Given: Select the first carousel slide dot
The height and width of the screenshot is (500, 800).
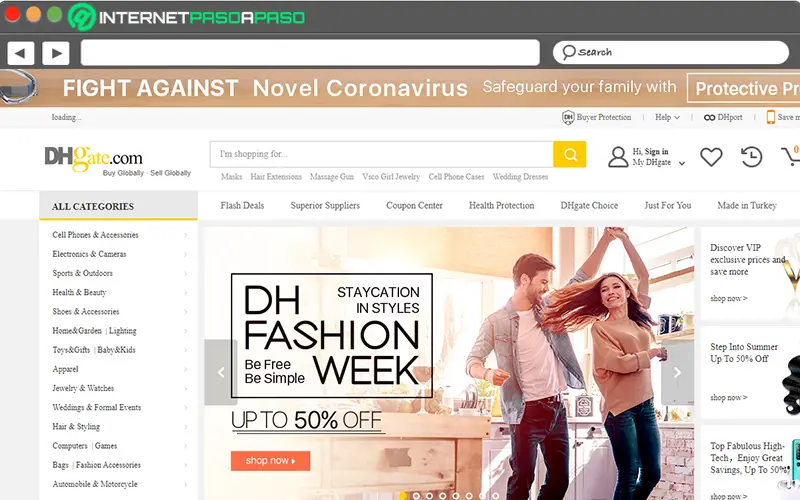Looking at the screenshot, I should pyautogui.click(x=403, y=495).
